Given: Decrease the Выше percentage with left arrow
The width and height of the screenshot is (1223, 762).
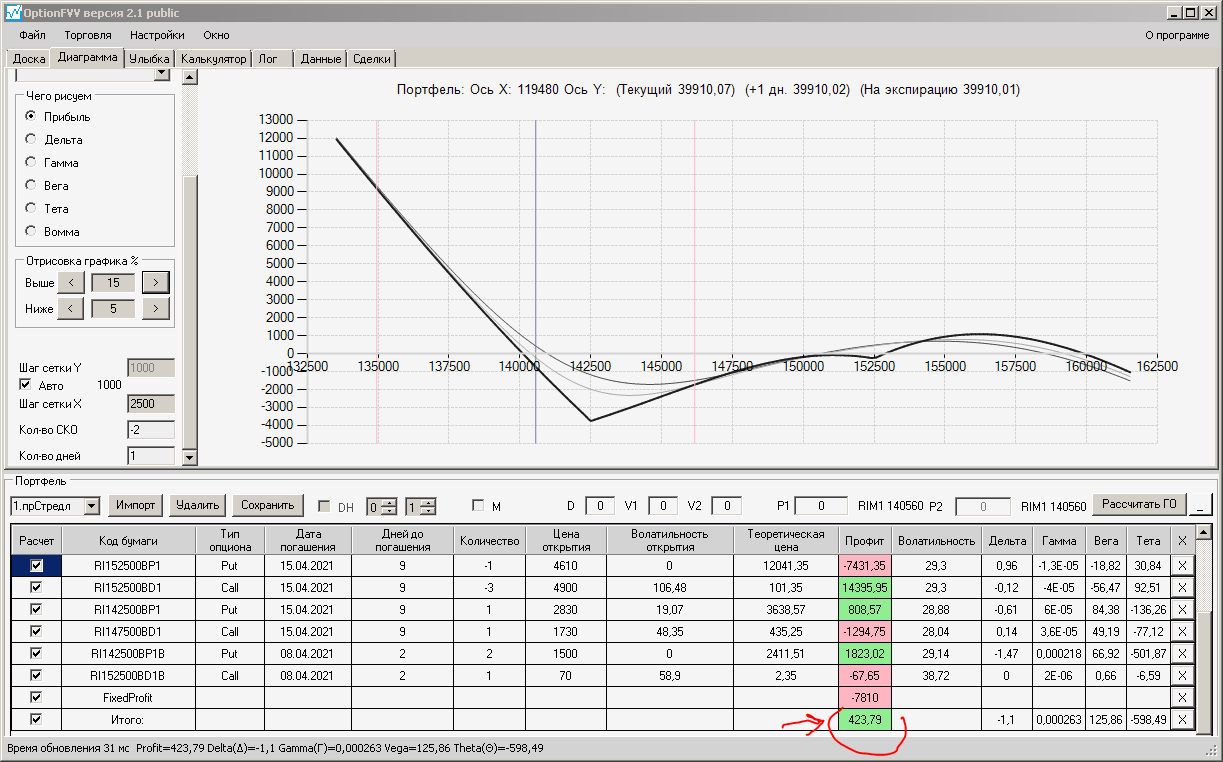Looking at the screenshot, I should pos(70,283).
